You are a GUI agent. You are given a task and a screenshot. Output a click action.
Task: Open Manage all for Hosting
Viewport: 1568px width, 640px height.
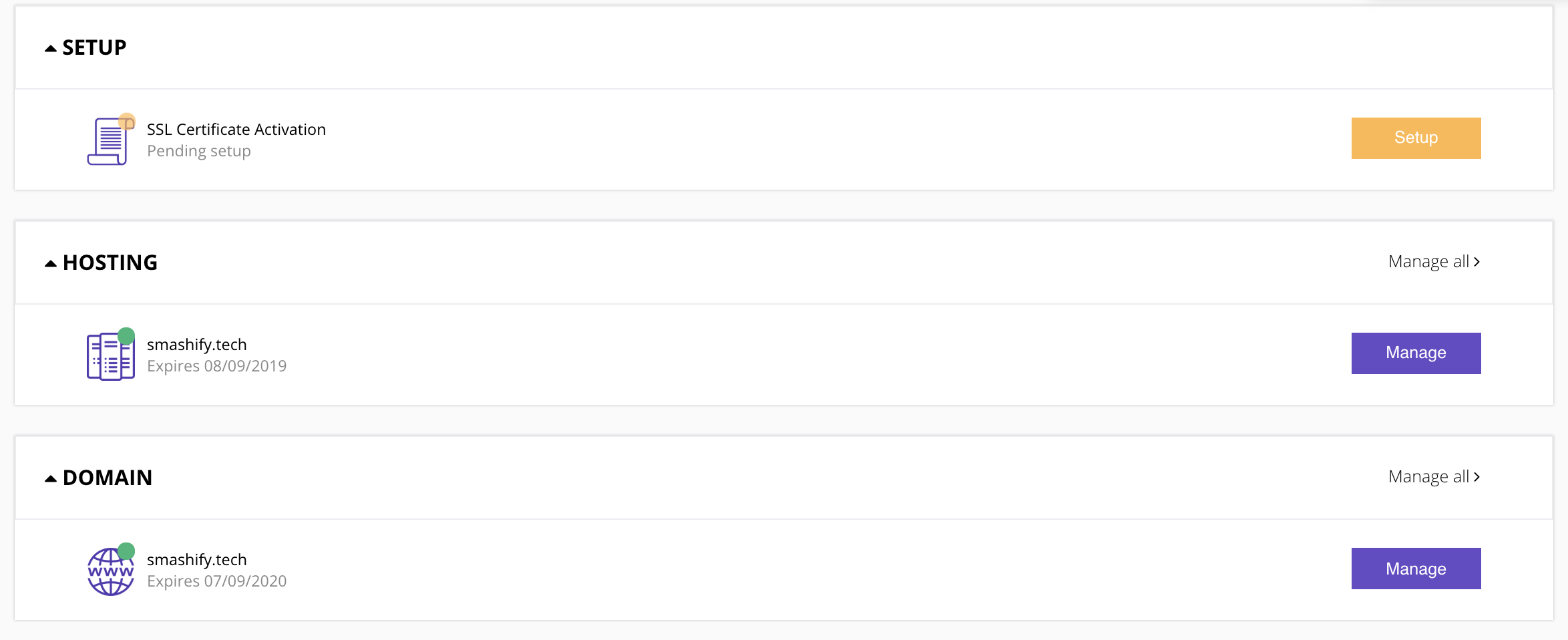point(1434,262)
